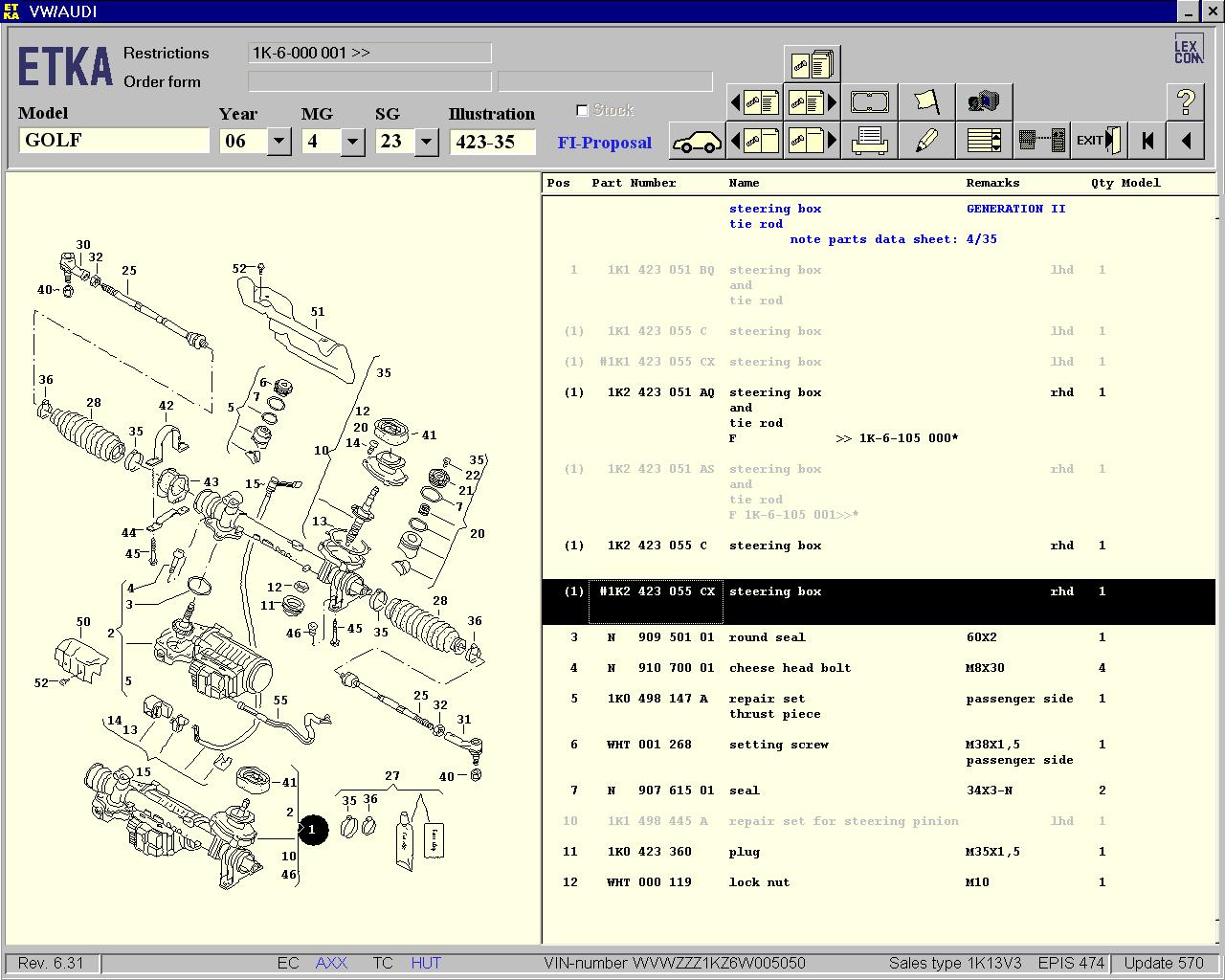Click the Name column header
The height and width of the screenshot is (980, 1225).
point(744,183)
